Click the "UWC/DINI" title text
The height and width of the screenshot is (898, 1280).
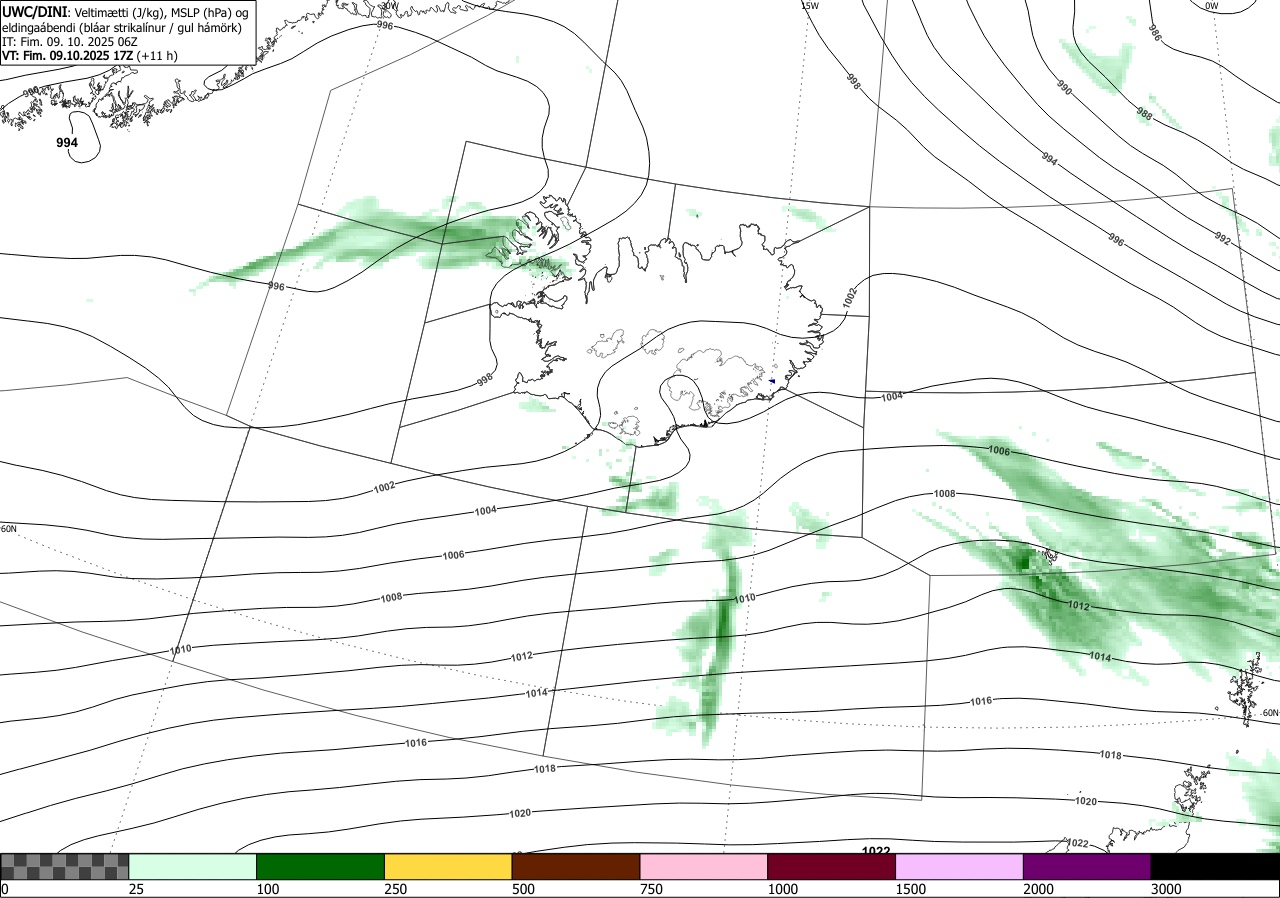point(35,11)
